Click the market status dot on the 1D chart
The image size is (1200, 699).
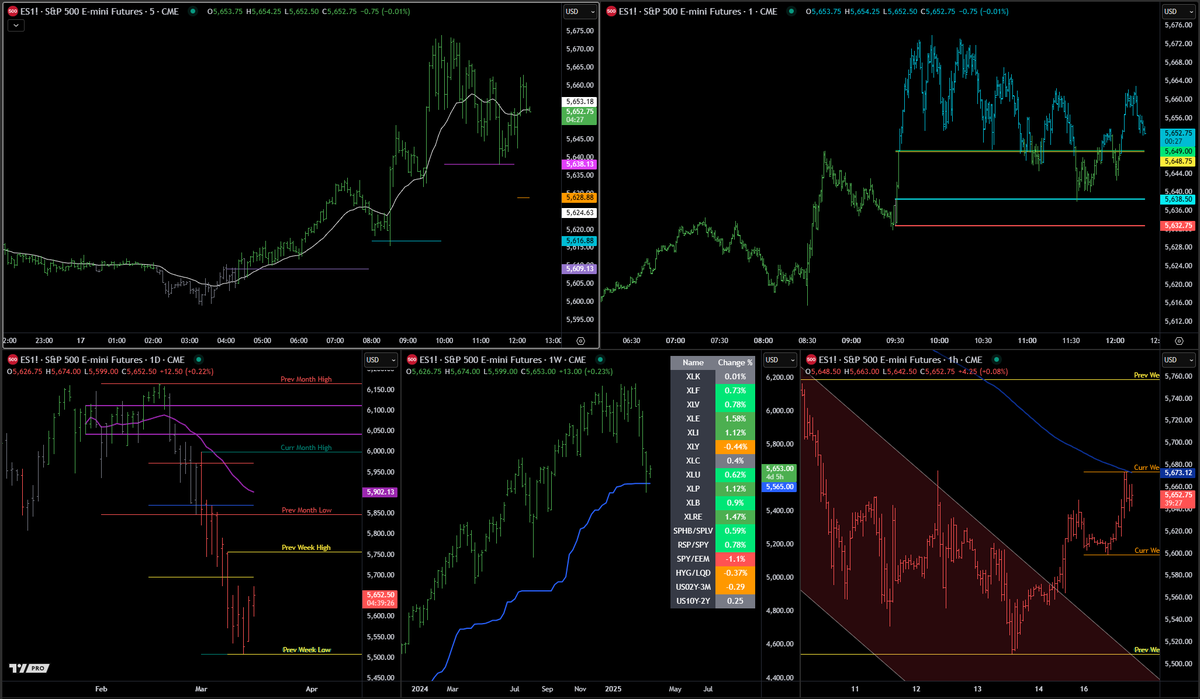(x=198, y=359)
